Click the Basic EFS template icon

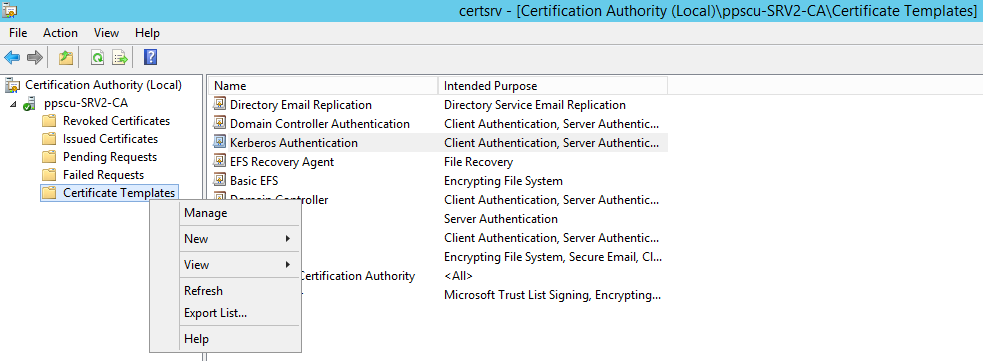219,180
